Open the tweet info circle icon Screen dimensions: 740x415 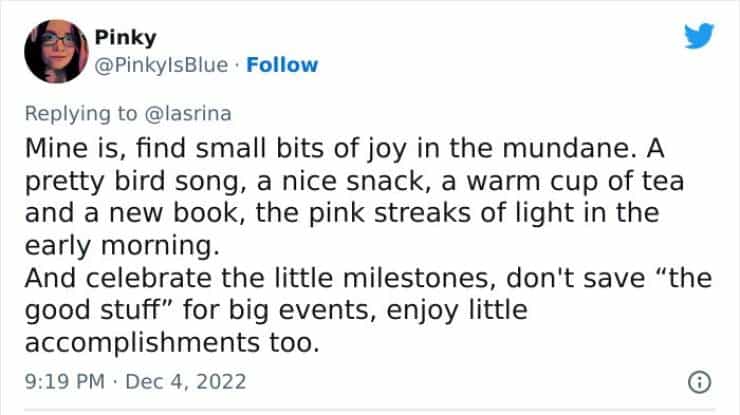pyautogui.click(x=700, y=381)
